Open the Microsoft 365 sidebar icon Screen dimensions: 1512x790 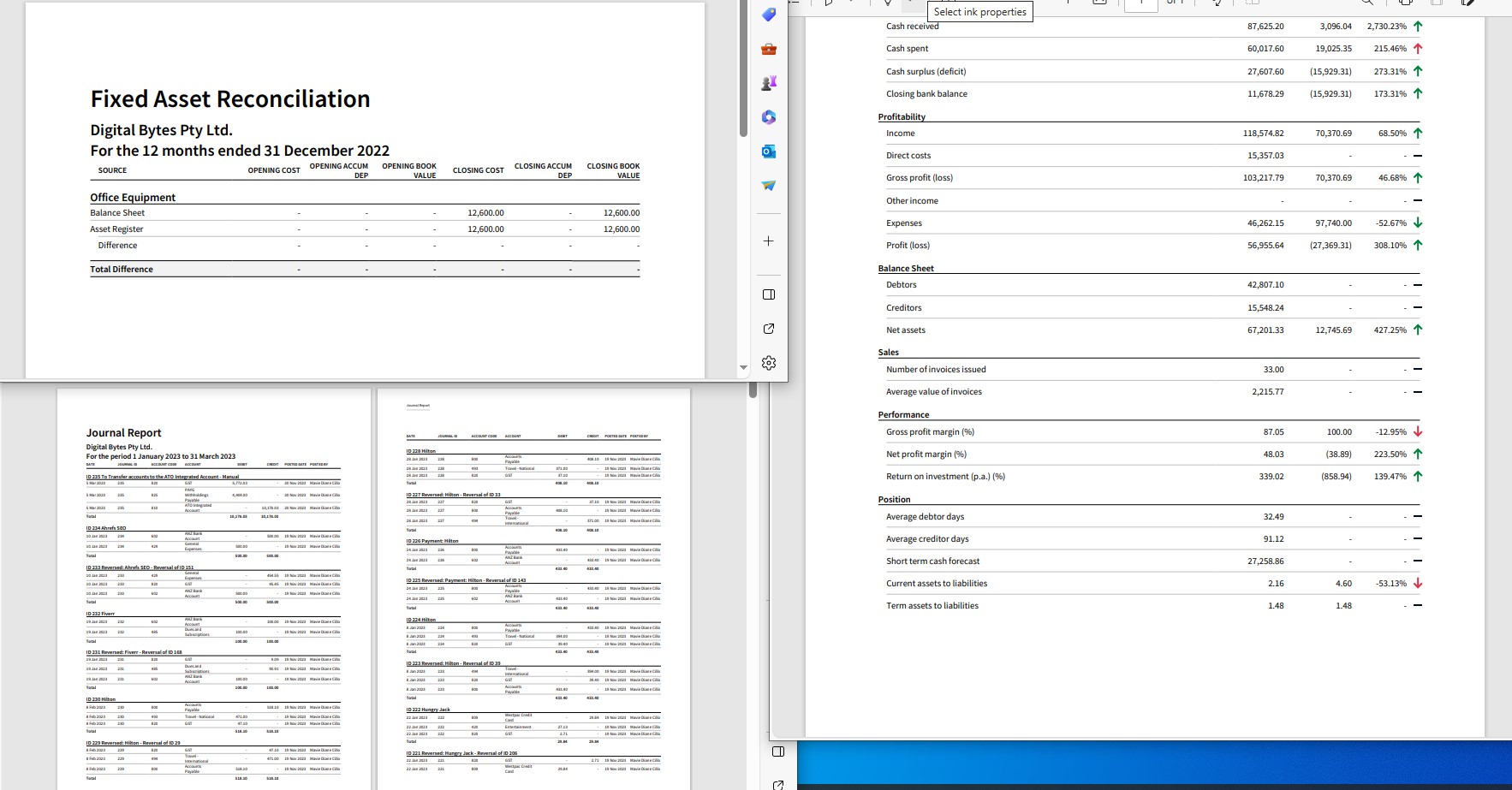[769, 117]
